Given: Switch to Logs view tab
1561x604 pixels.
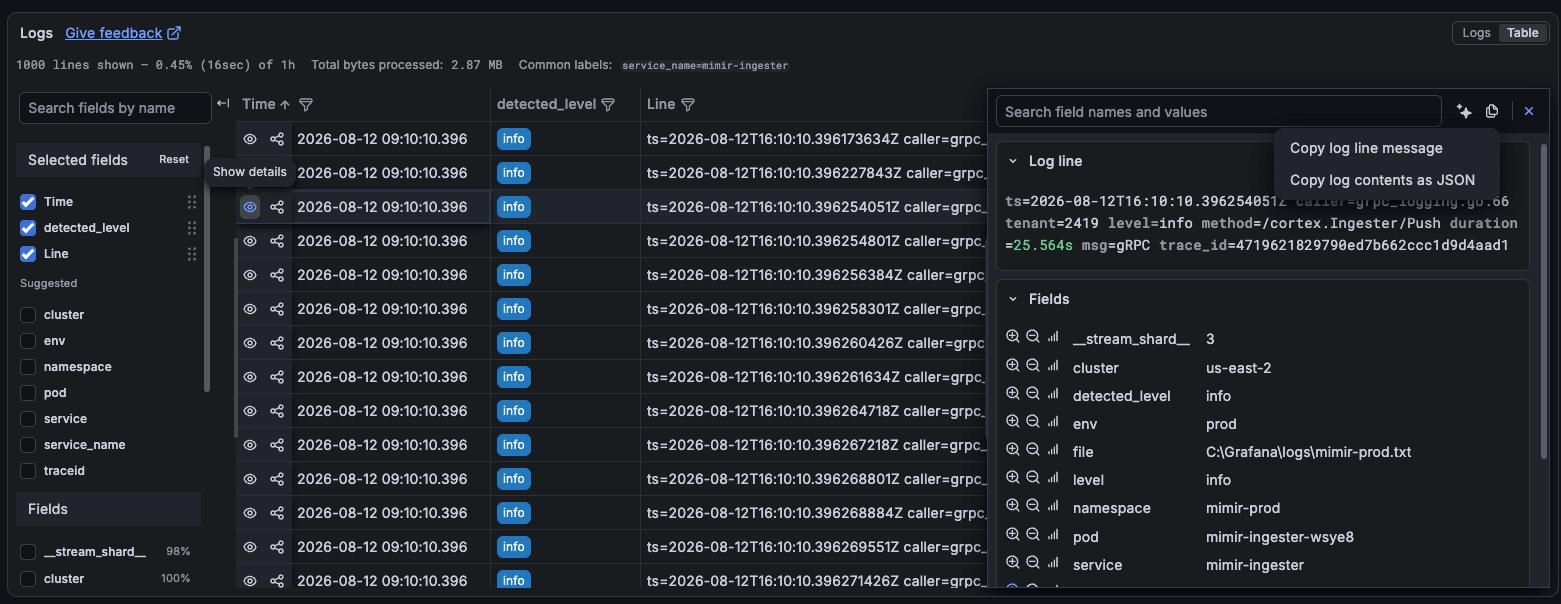Looking at the screenshot, I should 1476,33.
